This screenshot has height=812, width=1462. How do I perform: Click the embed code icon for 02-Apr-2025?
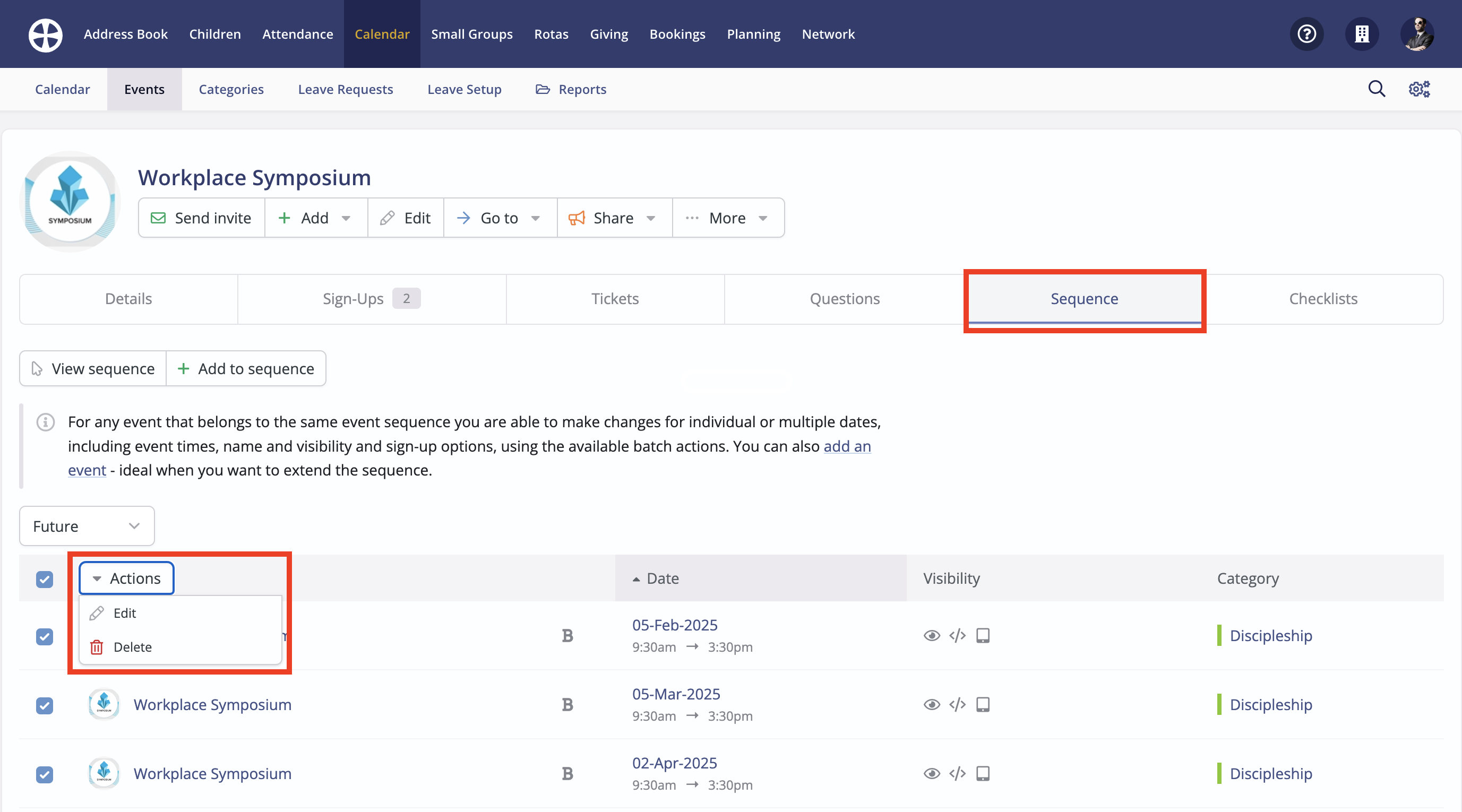(957, 773)
